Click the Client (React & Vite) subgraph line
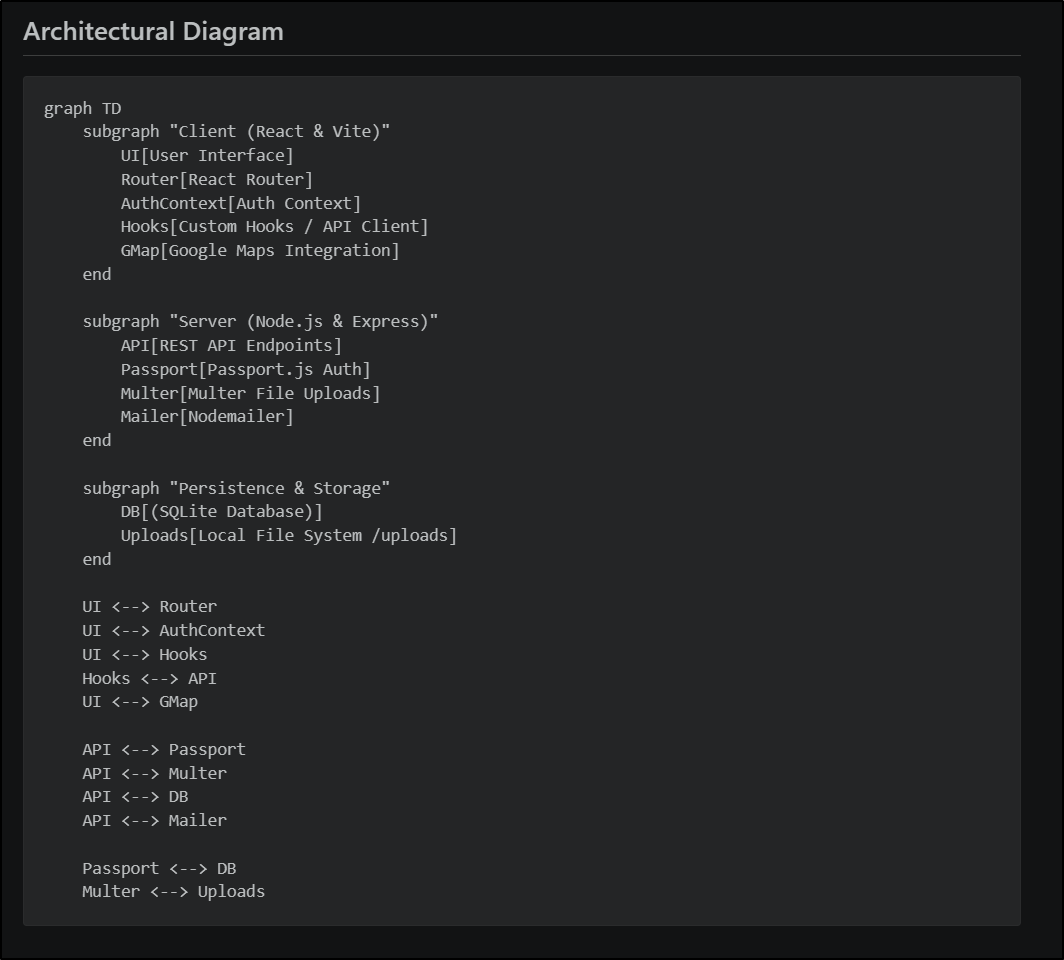This screenshot has height=960, width=1064. pos(236,131)
